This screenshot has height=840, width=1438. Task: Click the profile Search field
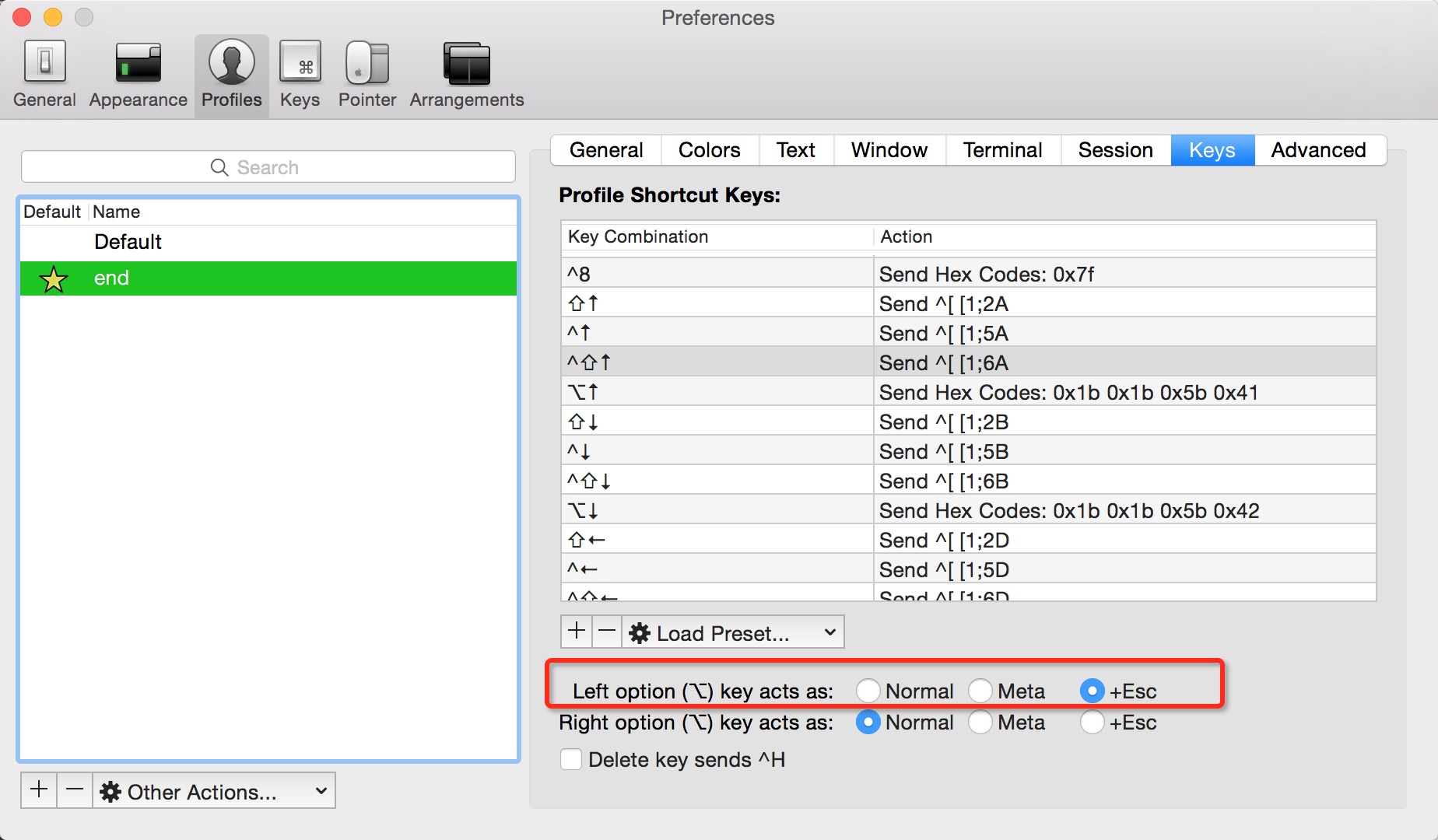(x=268, y=167)
